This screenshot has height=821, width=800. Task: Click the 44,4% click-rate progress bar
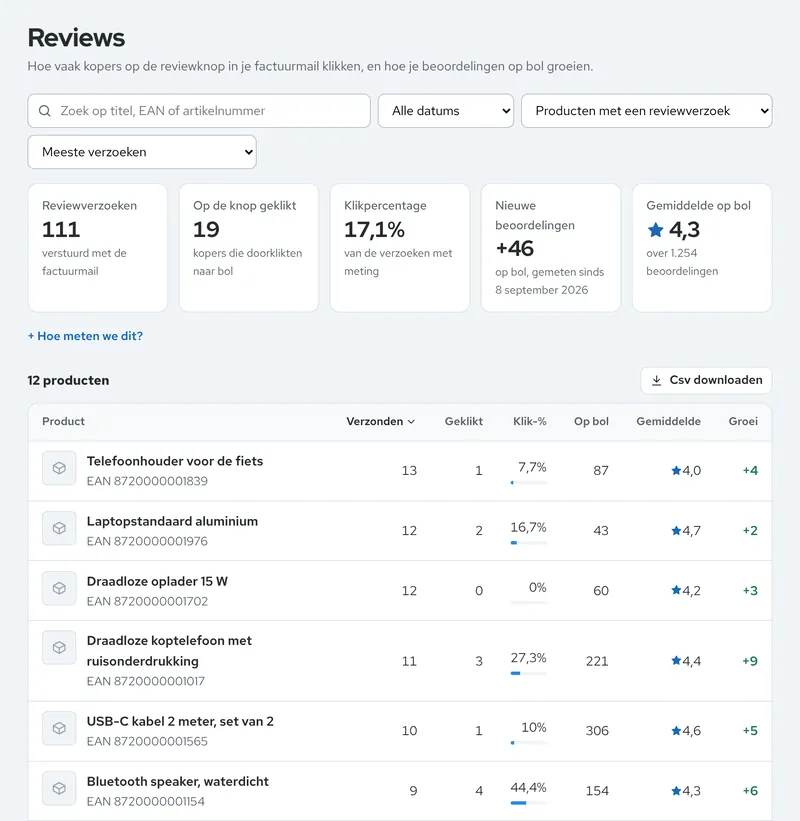point(529,803)
